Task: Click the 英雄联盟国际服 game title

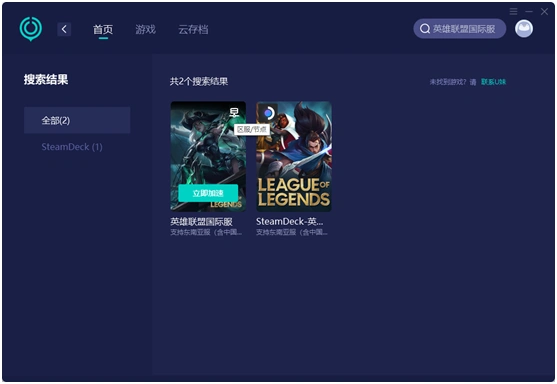Action: click(201, 222)
